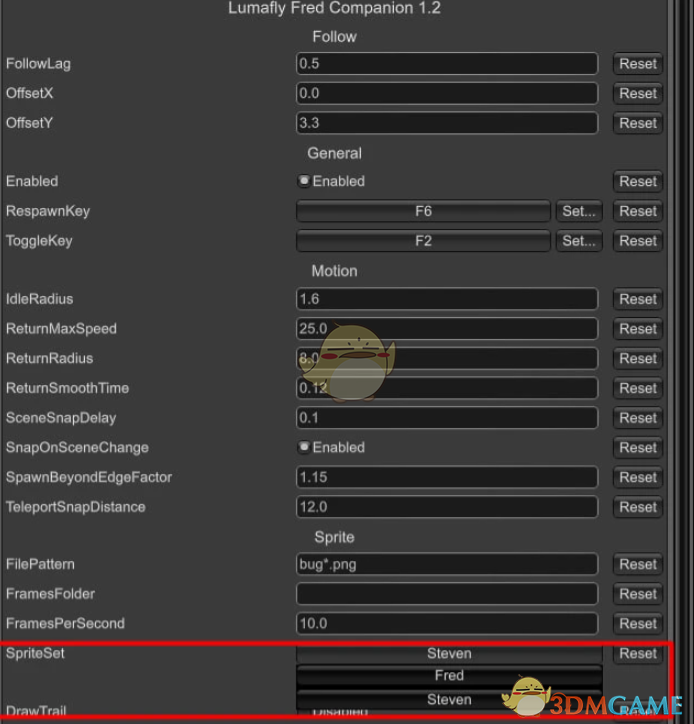694x724 pixels.
Task: Reset the General Enabled setting
Action: point(638,181)
